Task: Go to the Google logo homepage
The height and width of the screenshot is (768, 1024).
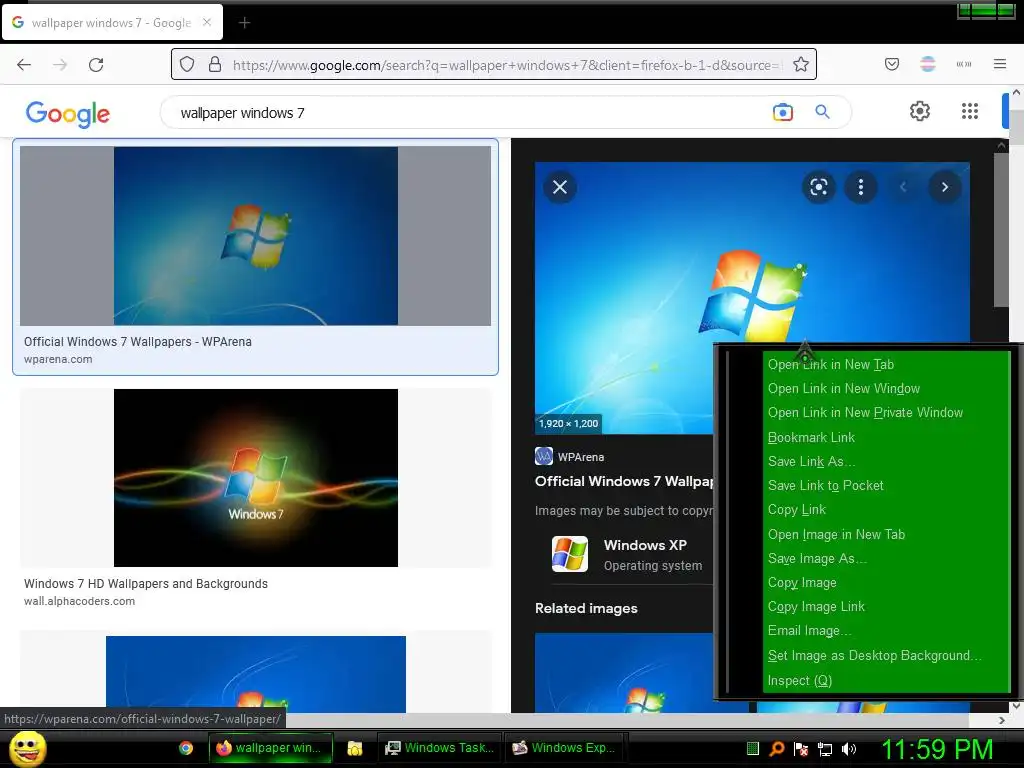Action: 68,114
